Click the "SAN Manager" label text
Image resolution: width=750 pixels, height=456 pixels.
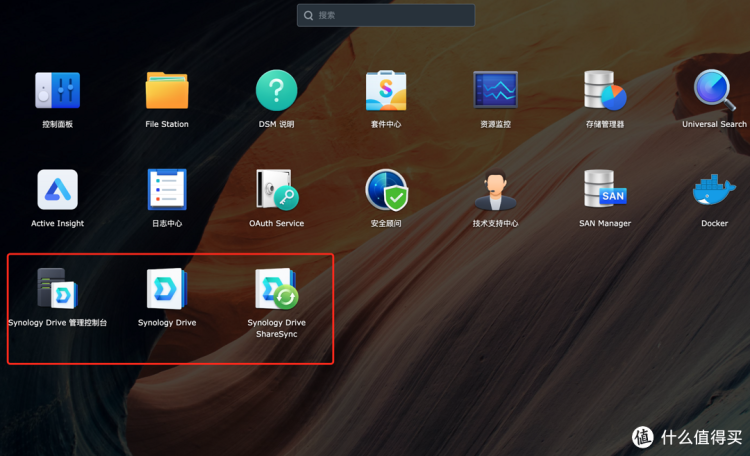click(605, 223)
